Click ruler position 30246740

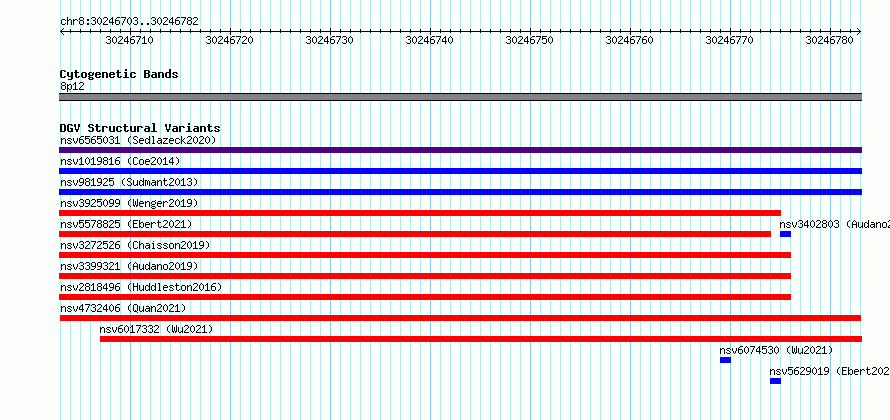430,40
